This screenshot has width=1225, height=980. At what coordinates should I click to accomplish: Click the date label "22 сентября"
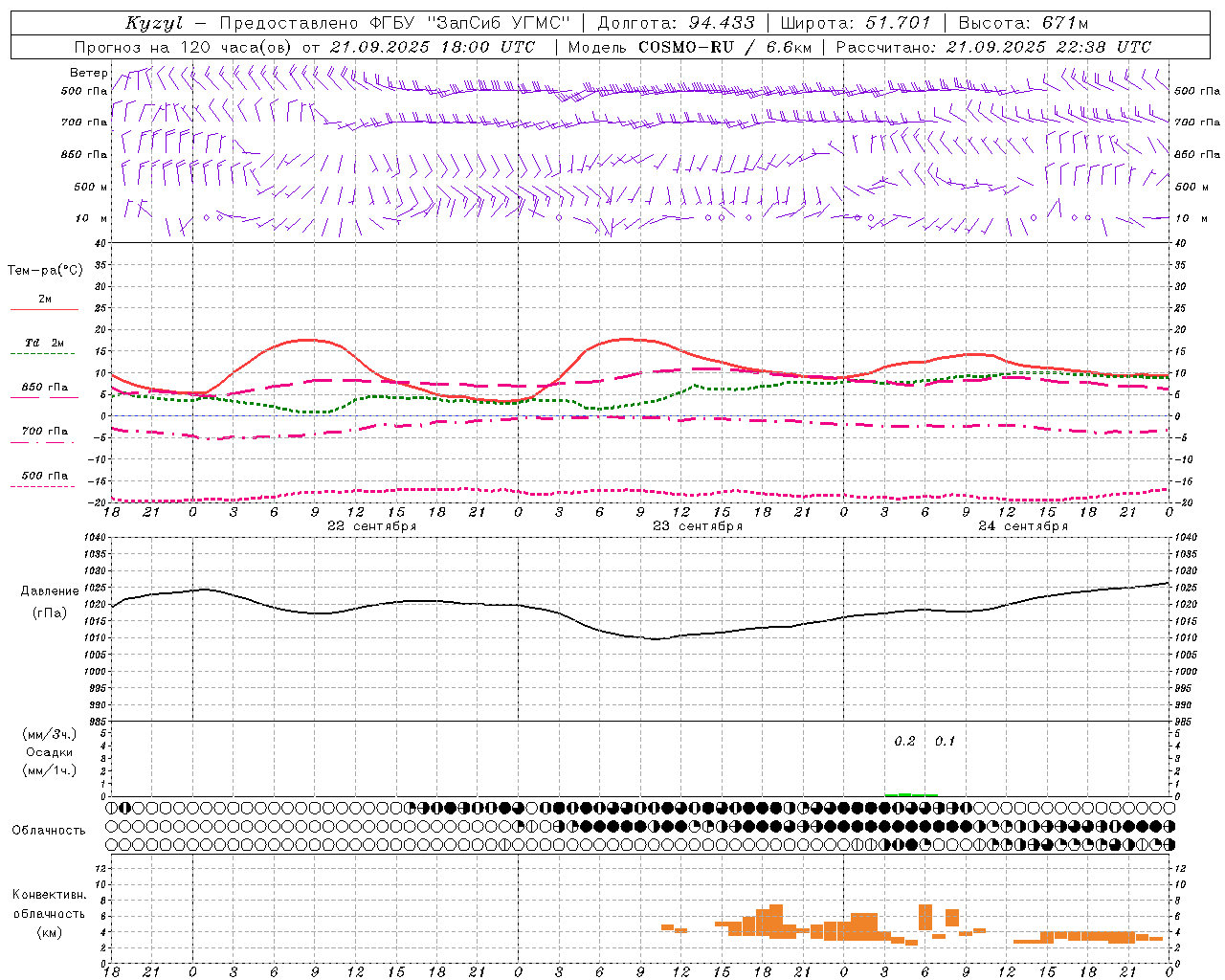(371, 526)
